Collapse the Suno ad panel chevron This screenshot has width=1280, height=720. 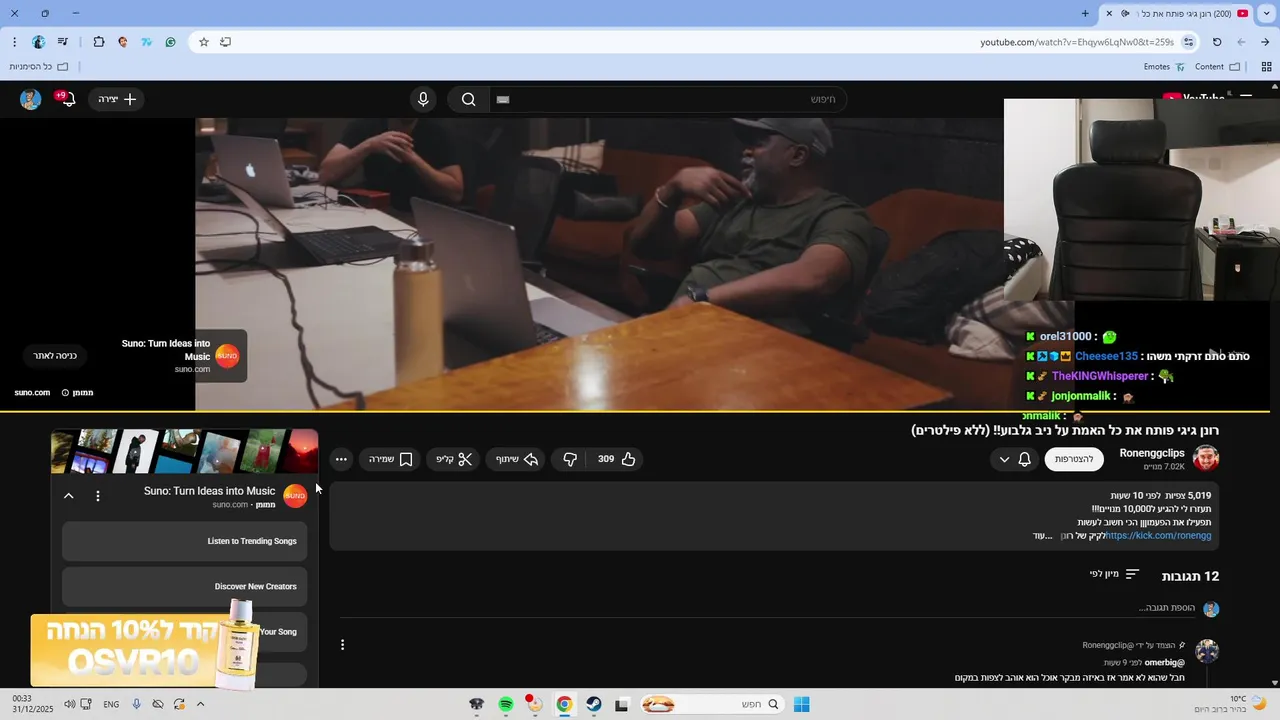(68, 496)
